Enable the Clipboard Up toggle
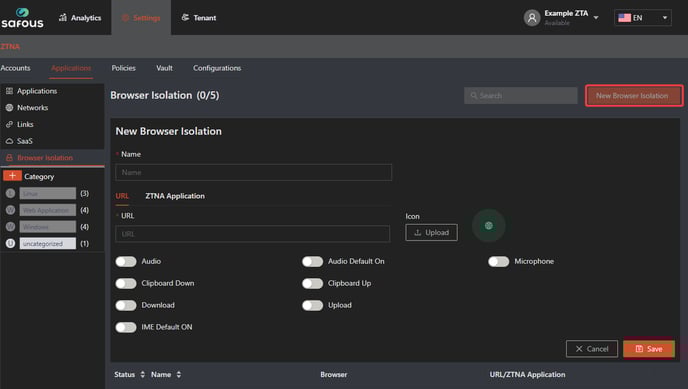 [x=312, y=283]
